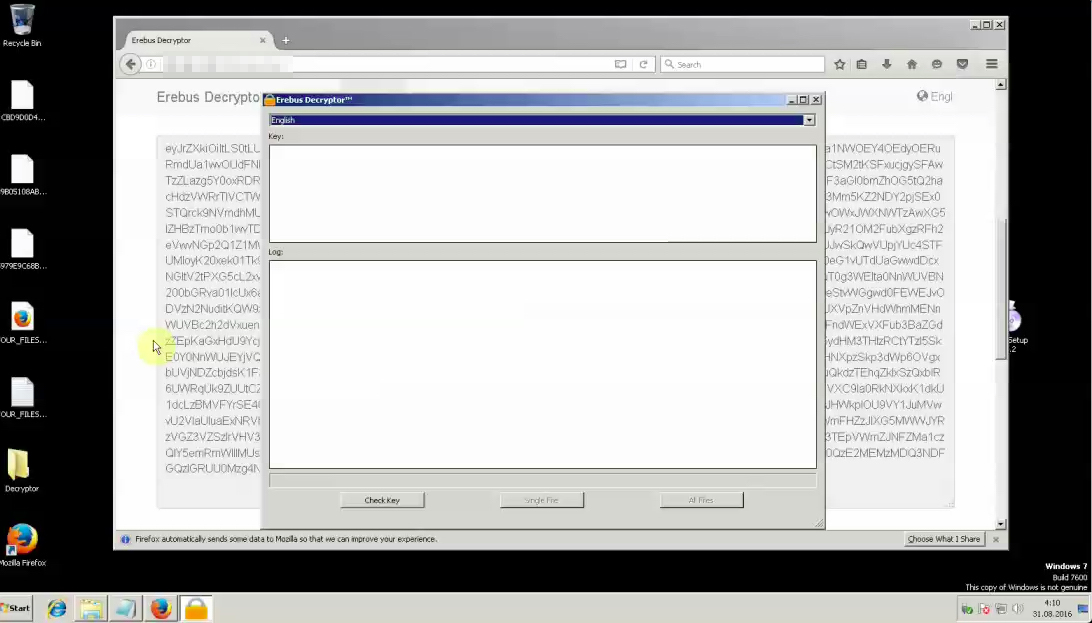Dismiss the Firefox data notification bar
Screen dimensions: 1092x623
coord(996,539)
